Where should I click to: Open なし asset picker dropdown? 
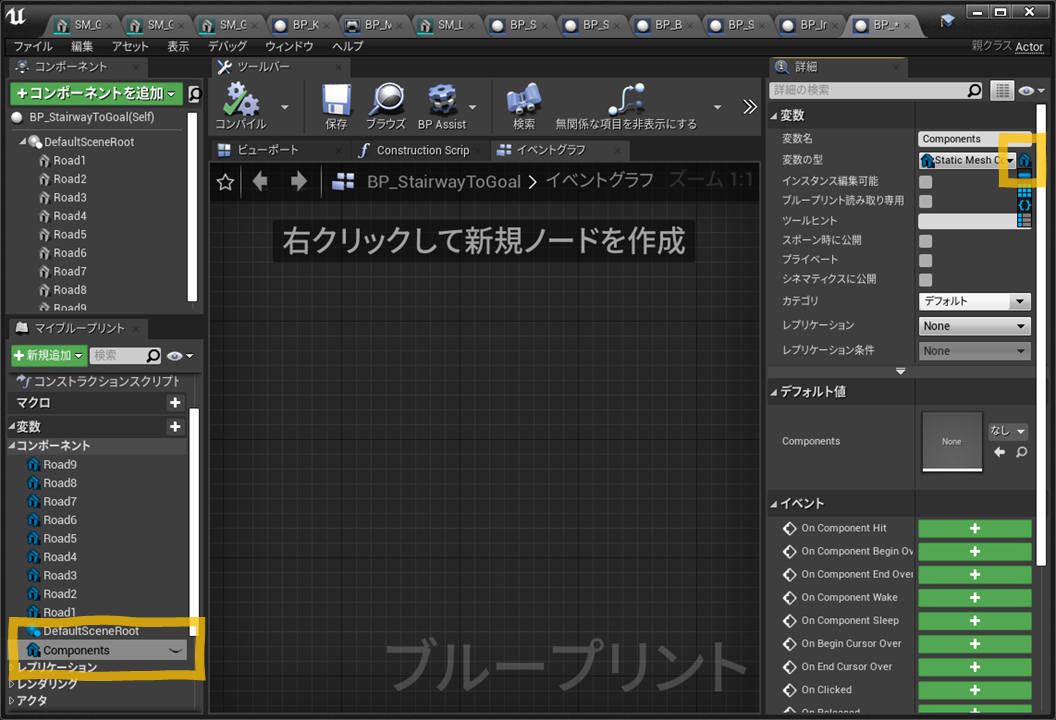[1008, 430]
